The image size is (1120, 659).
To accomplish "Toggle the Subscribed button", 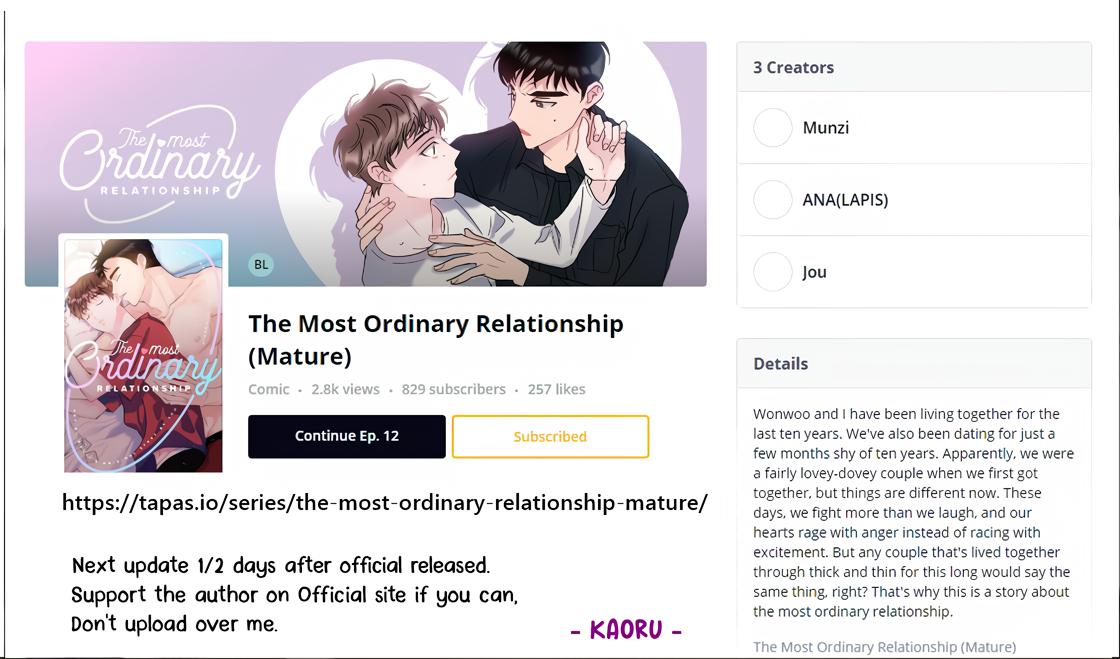I will [550, 437].
